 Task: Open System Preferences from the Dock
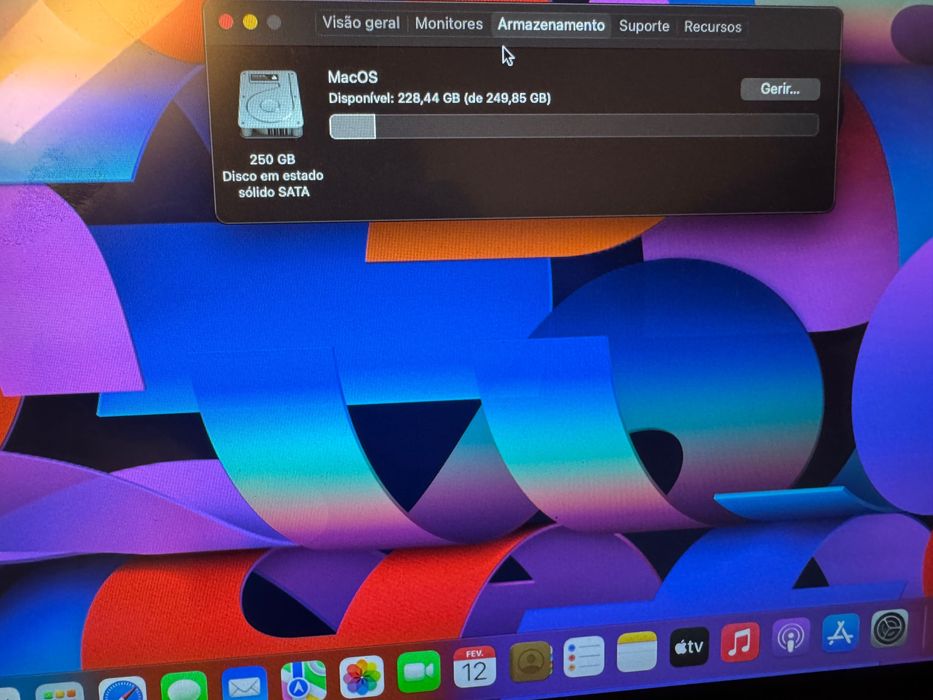[x=890, y=628]
